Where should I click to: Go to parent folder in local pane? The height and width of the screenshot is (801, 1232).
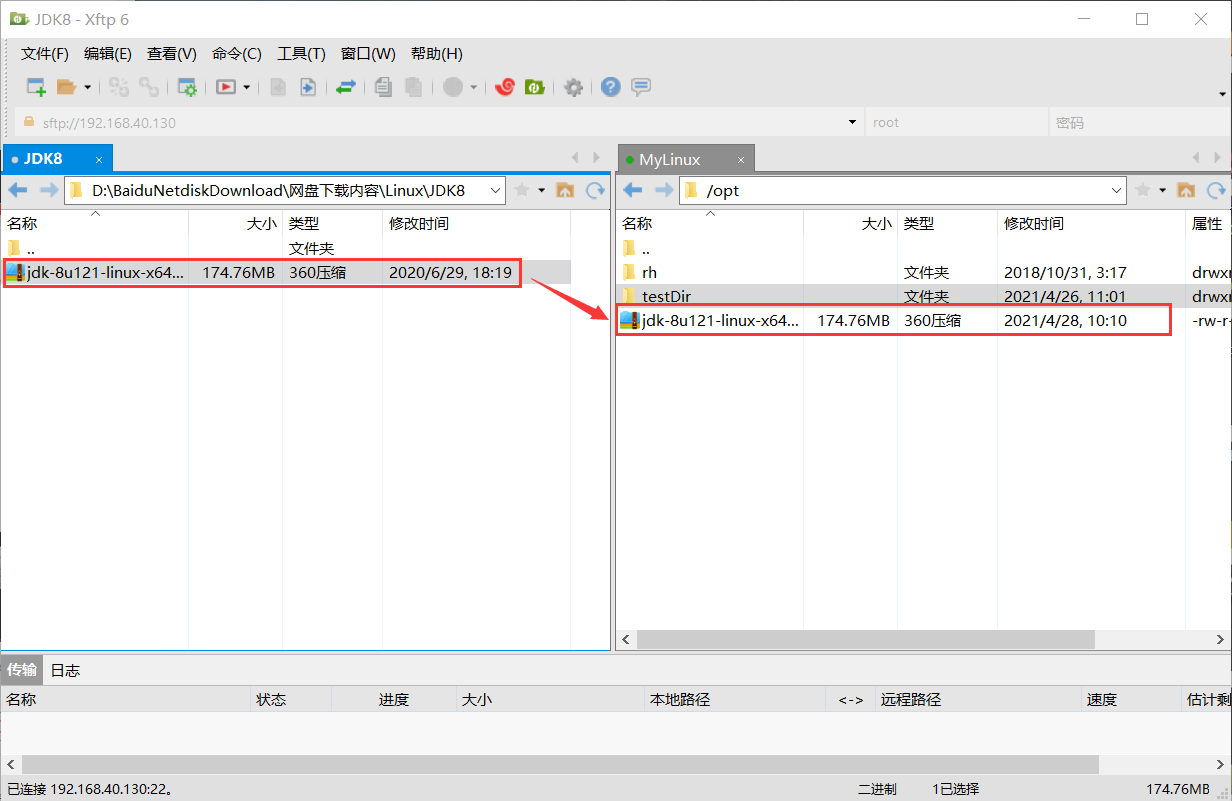click(565, 190)
